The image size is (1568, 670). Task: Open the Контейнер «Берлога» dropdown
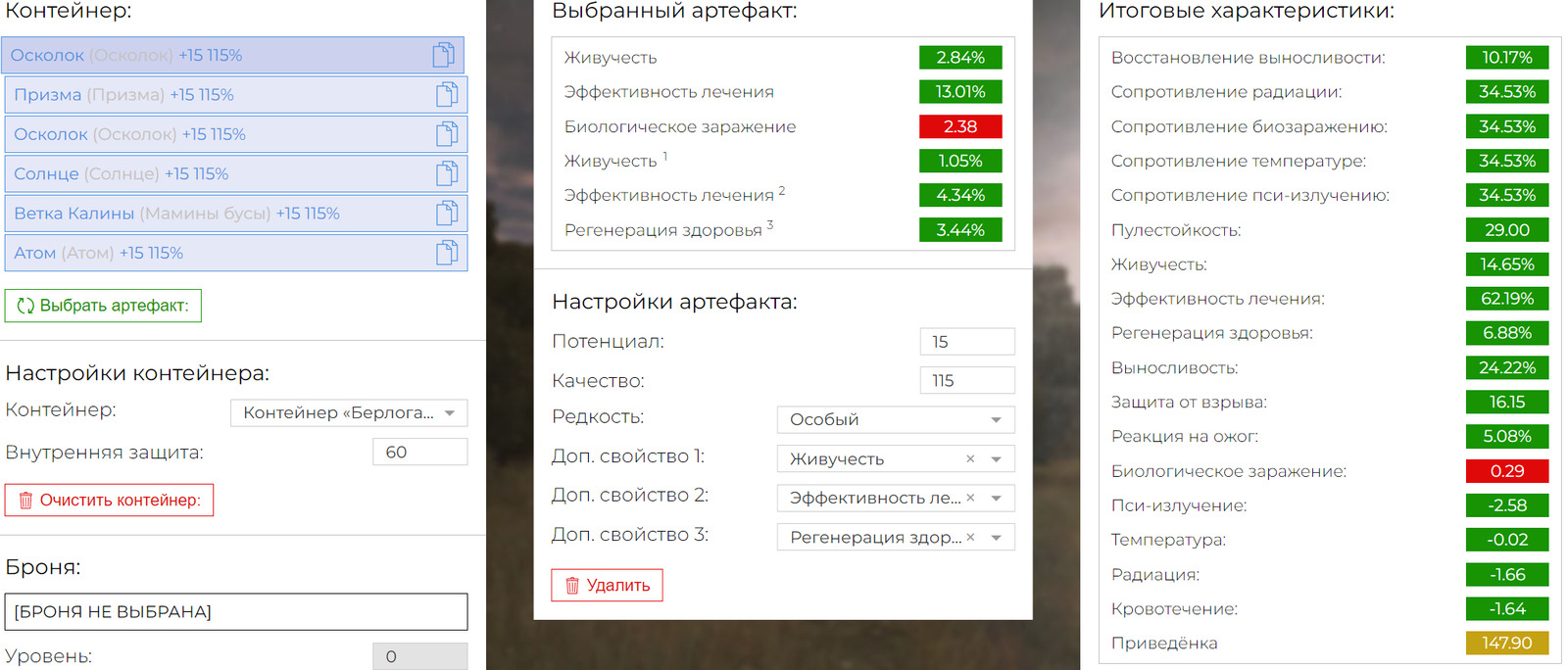[x=349, y=413]
